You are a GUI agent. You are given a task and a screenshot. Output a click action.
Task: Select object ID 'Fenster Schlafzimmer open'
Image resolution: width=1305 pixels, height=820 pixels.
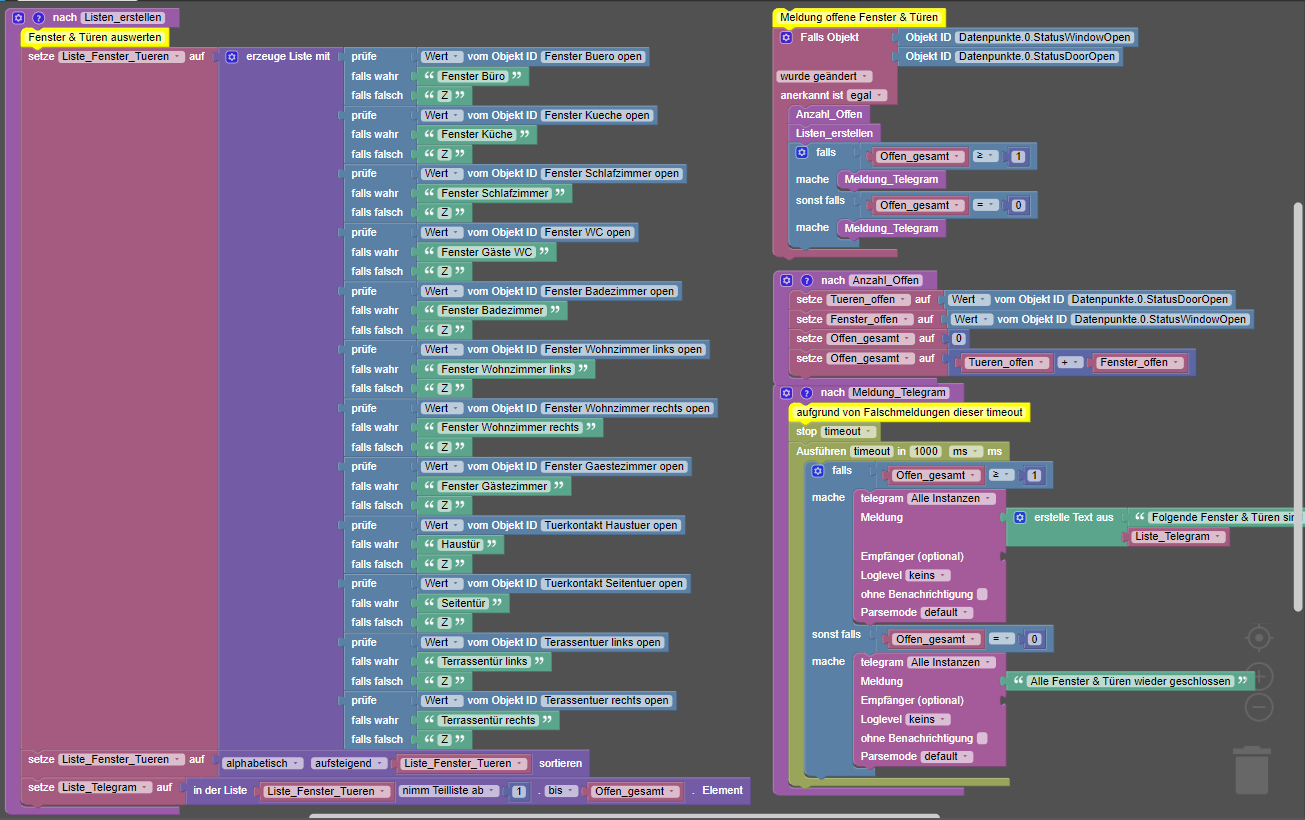612,173
